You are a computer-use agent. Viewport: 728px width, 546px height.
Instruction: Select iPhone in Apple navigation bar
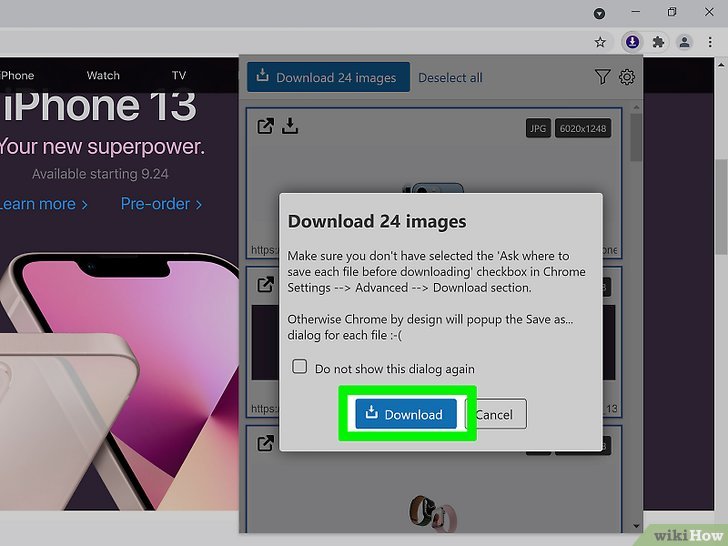click(17, 75)
